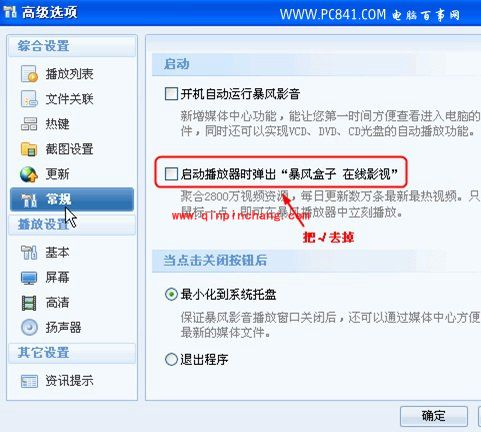This screenshot has width=481, height=432.
Task: Open the 热键 hotkey settings icon
Action: pos(29,124)
